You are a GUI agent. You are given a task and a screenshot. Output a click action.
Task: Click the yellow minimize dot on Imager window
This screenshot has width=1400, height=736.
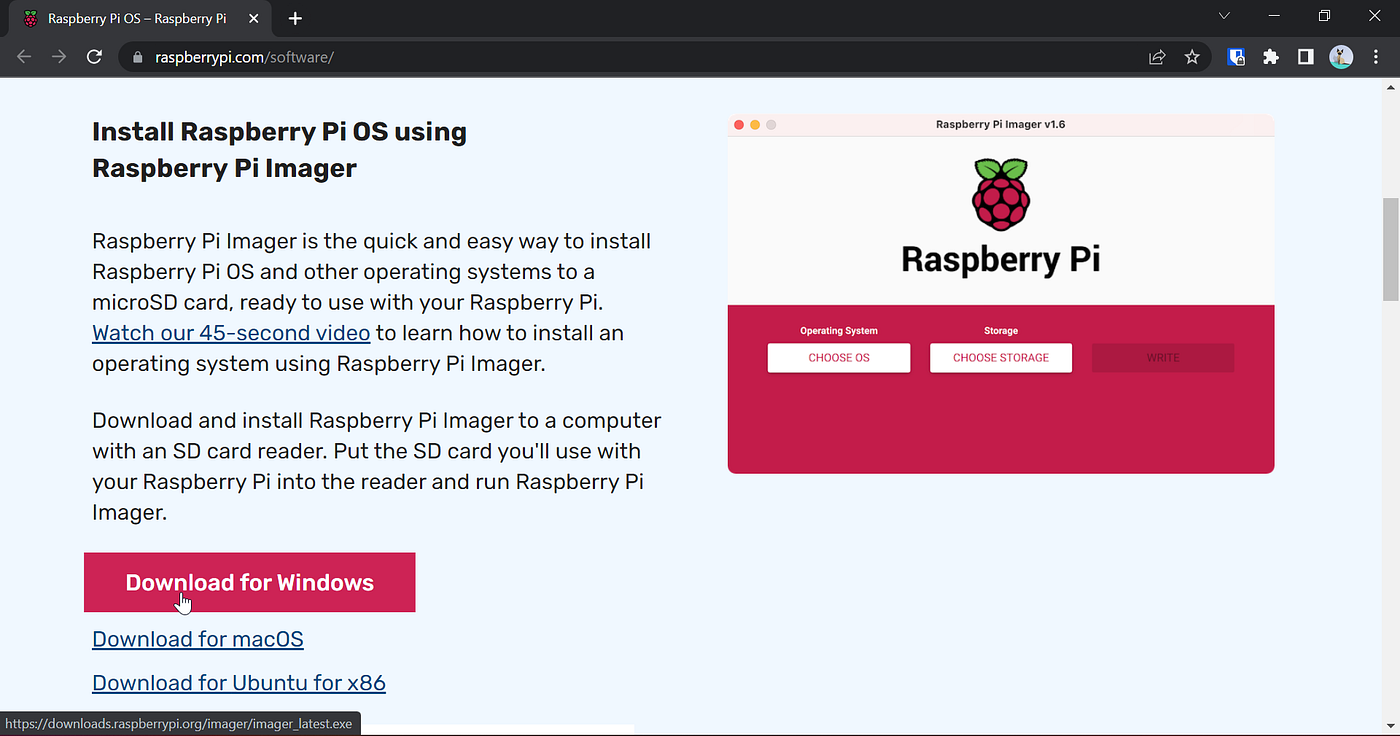click(755, 125)
